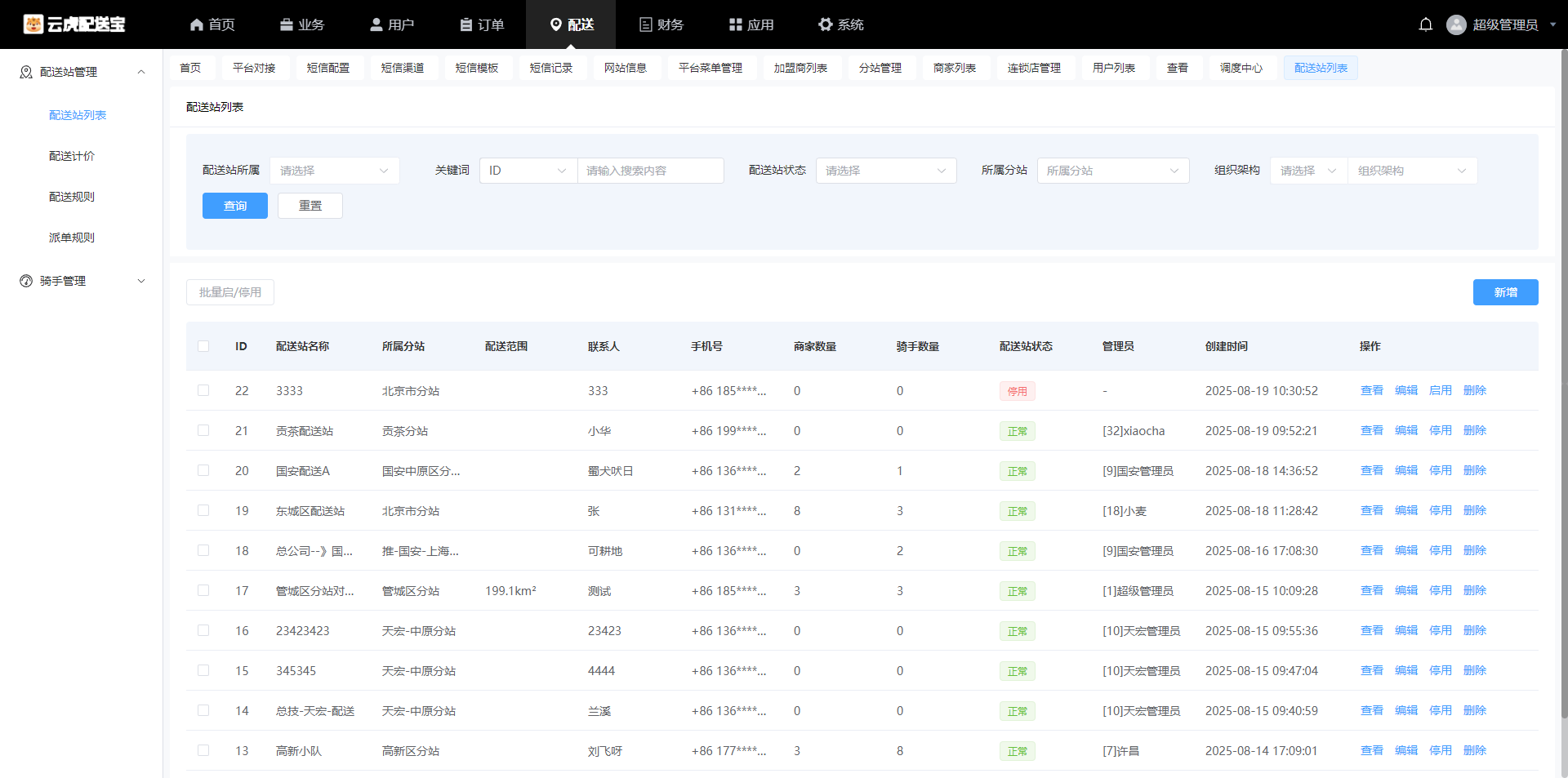Click the 查询 search button

234,206
